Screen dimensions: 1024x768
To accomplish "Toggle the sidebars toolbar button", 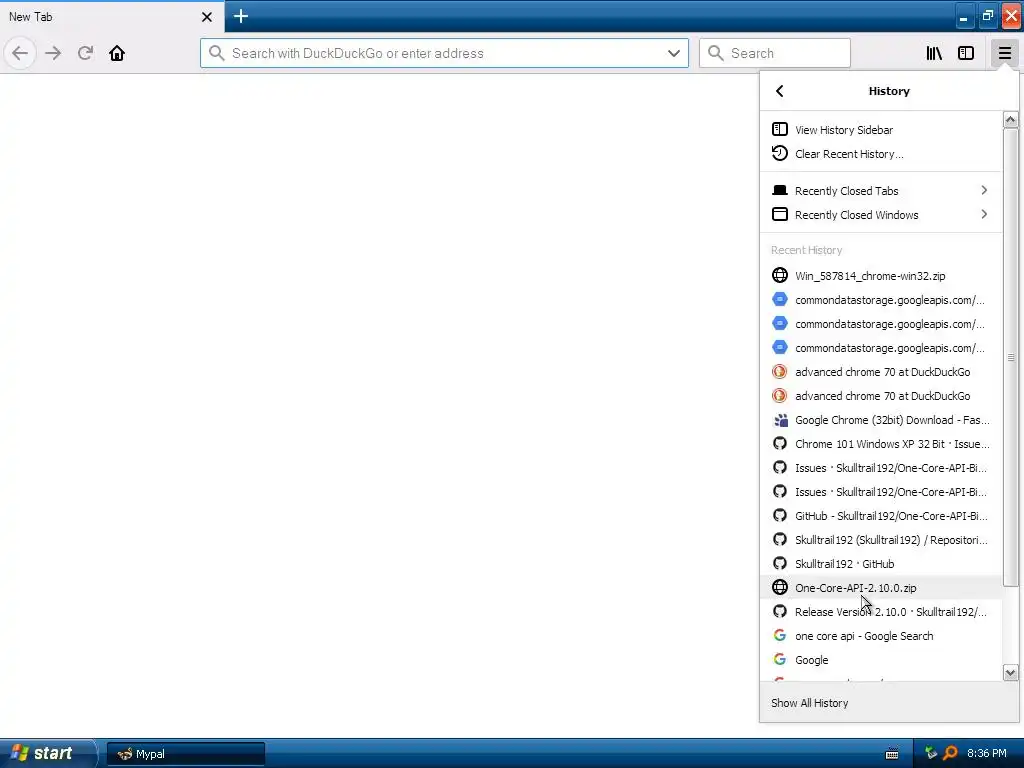I will tap(966, 53).
